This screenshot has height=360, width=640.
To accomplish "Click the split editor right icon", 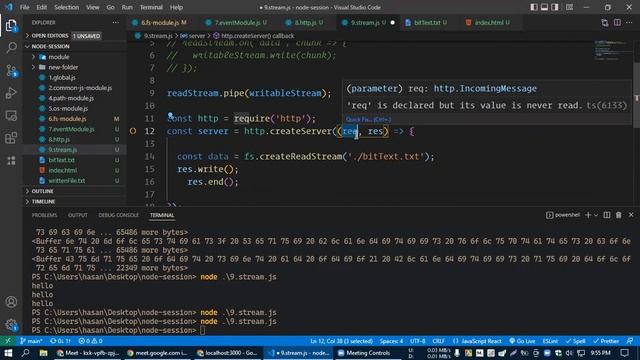I will pyautogui.click(x=617, y=22).
